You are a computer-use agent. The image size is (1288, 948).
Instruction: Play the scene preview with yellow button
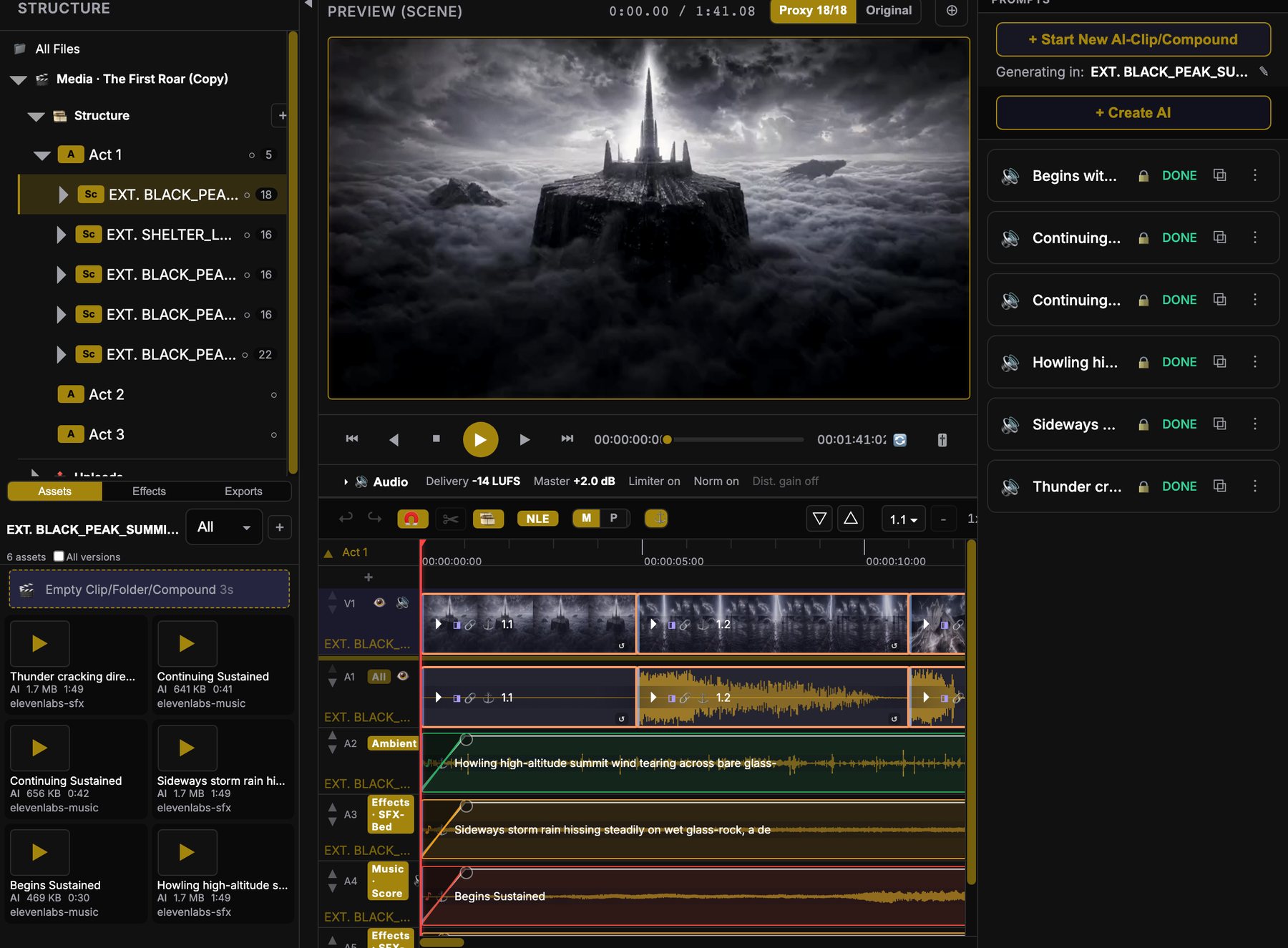480,439
